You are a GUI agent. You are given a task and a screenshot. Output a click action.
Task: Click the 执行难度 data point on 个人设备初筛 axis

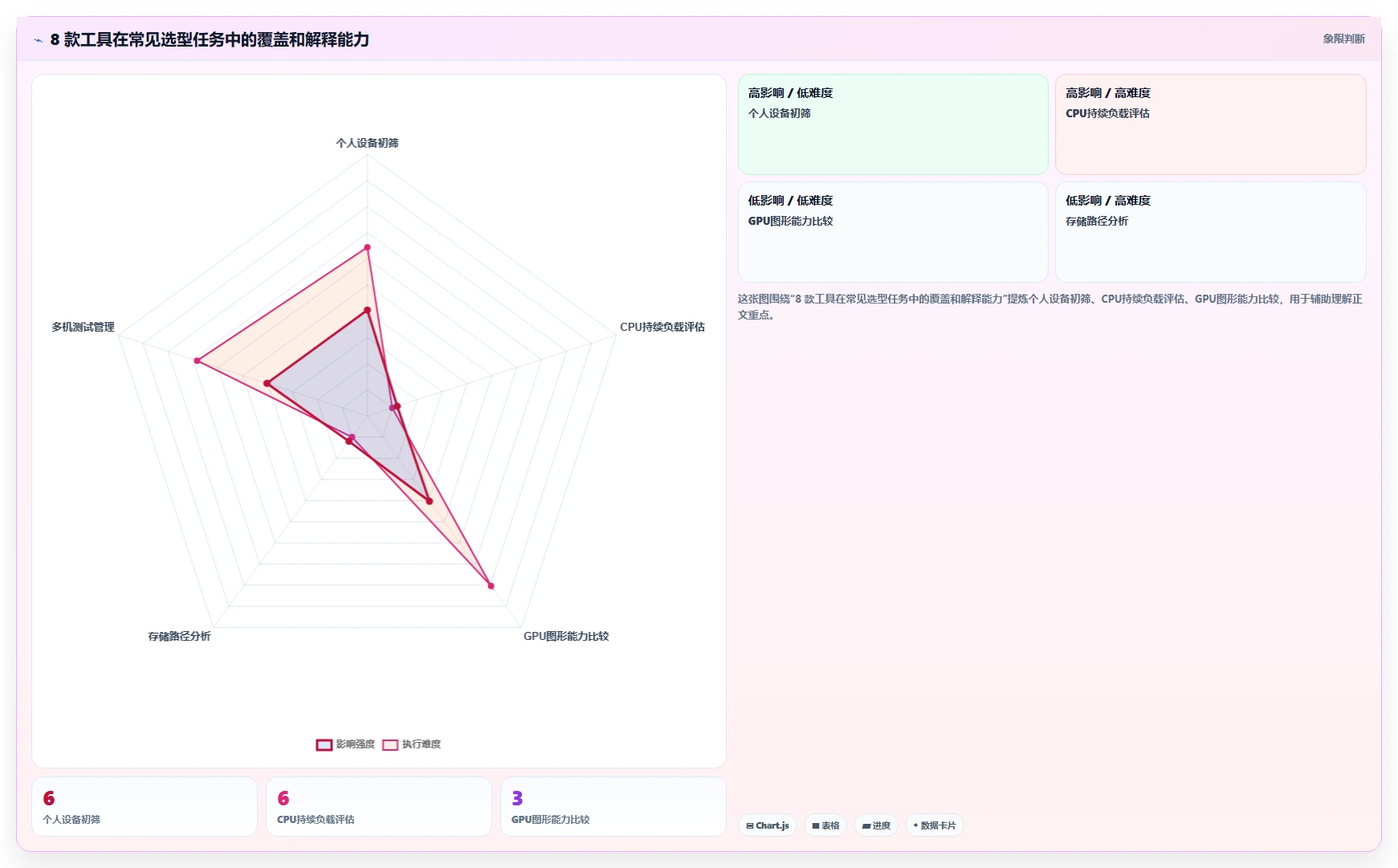pos(367,247)
